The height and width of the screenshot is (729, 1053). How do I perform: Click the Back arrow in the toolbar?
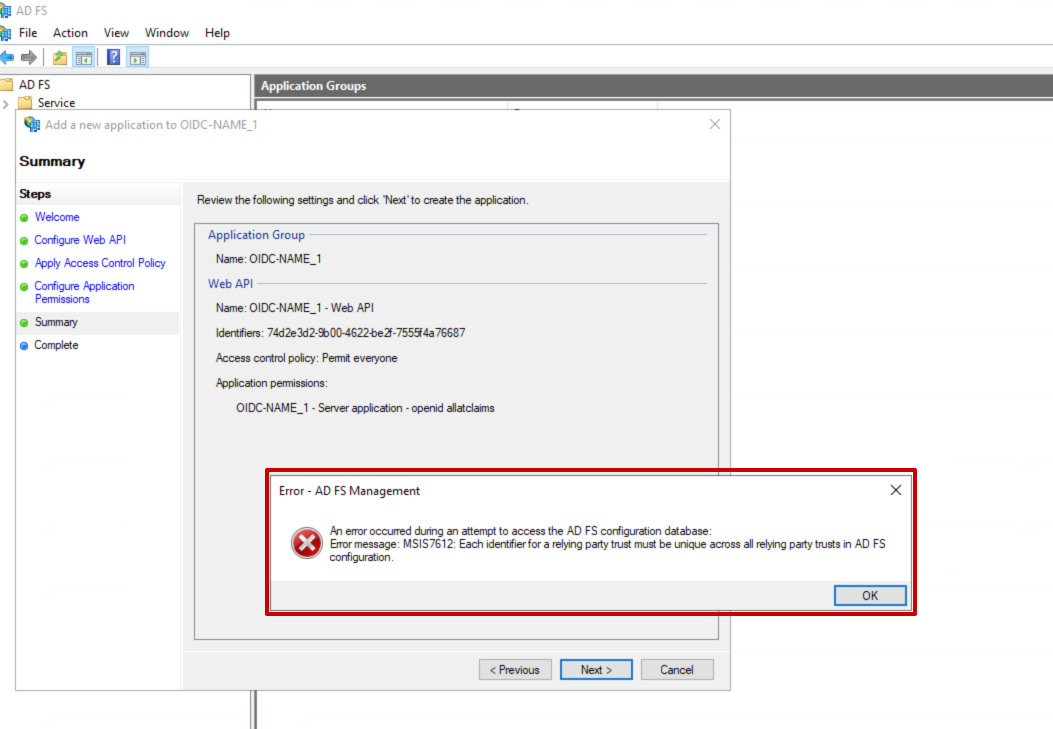tap(7, 58)
